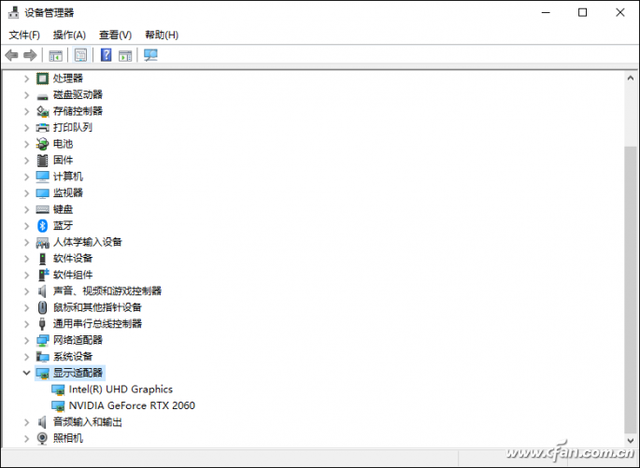The image size is (640, 468).
Task: Select NVIDIA GeForce RTX 2060 device
Action: (x=132, y=406)
